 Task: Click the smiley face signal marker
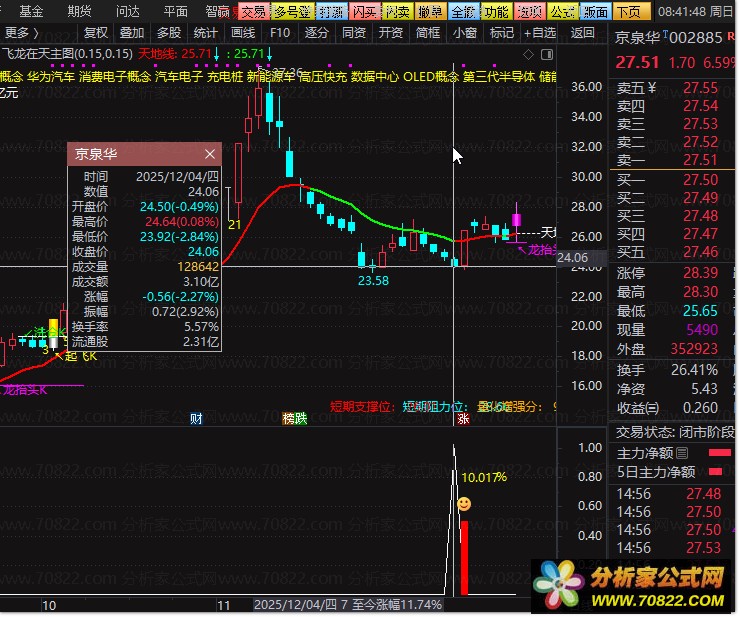pyautogui.click(x=464, y=504)
